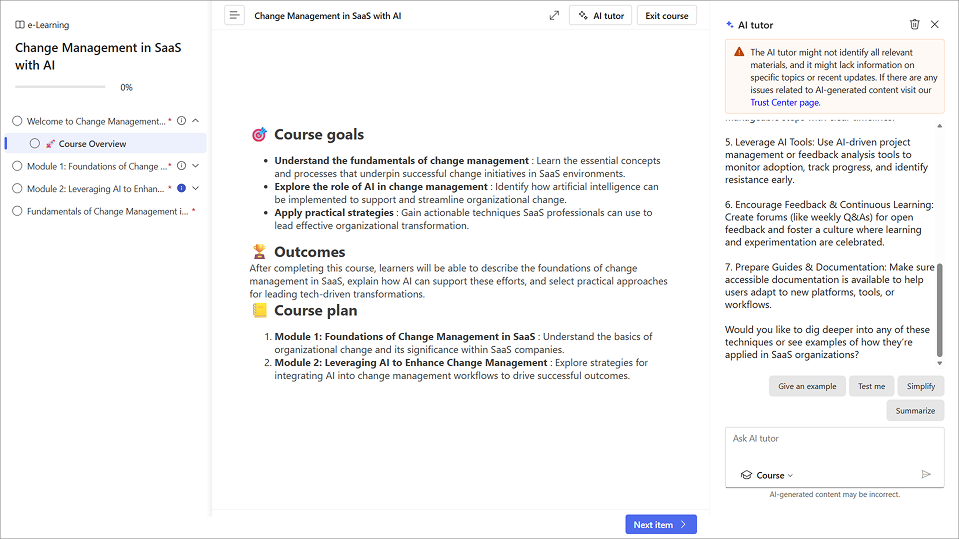Click the expand to fullscreen arrows icon

click(x=554, y=15)
